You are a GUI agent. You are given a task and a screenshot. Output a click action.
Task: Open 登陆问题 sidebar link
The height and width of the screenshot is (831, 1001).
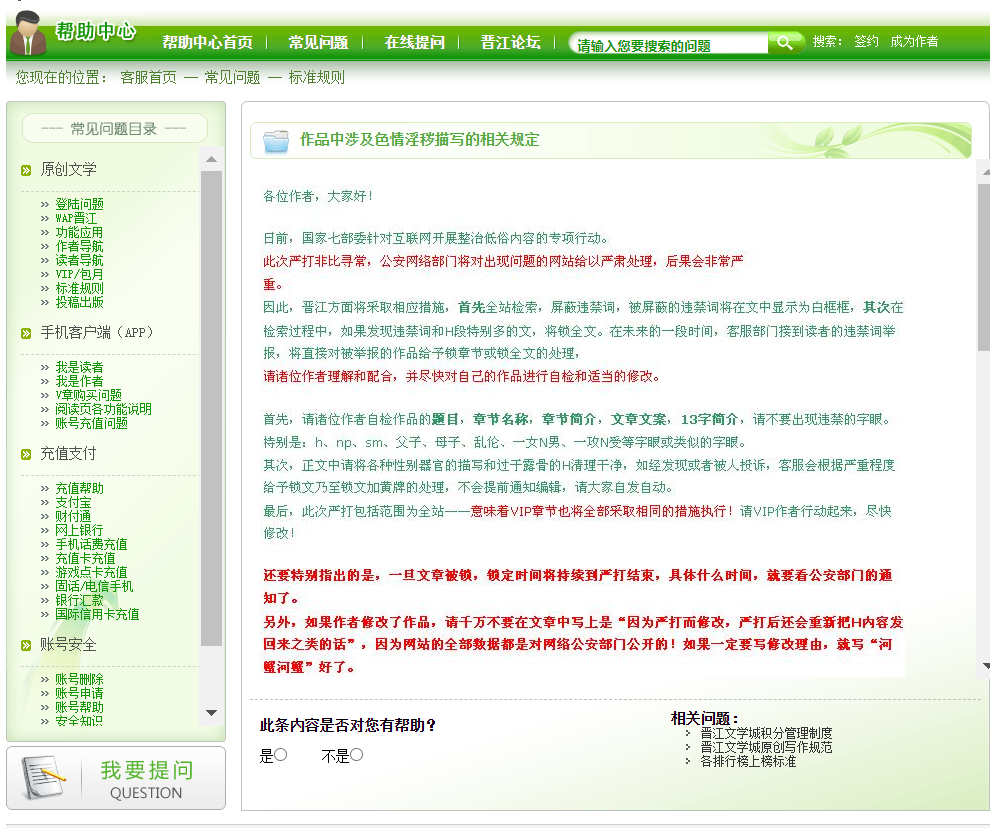pyautogui.click(x=79, y=204)
